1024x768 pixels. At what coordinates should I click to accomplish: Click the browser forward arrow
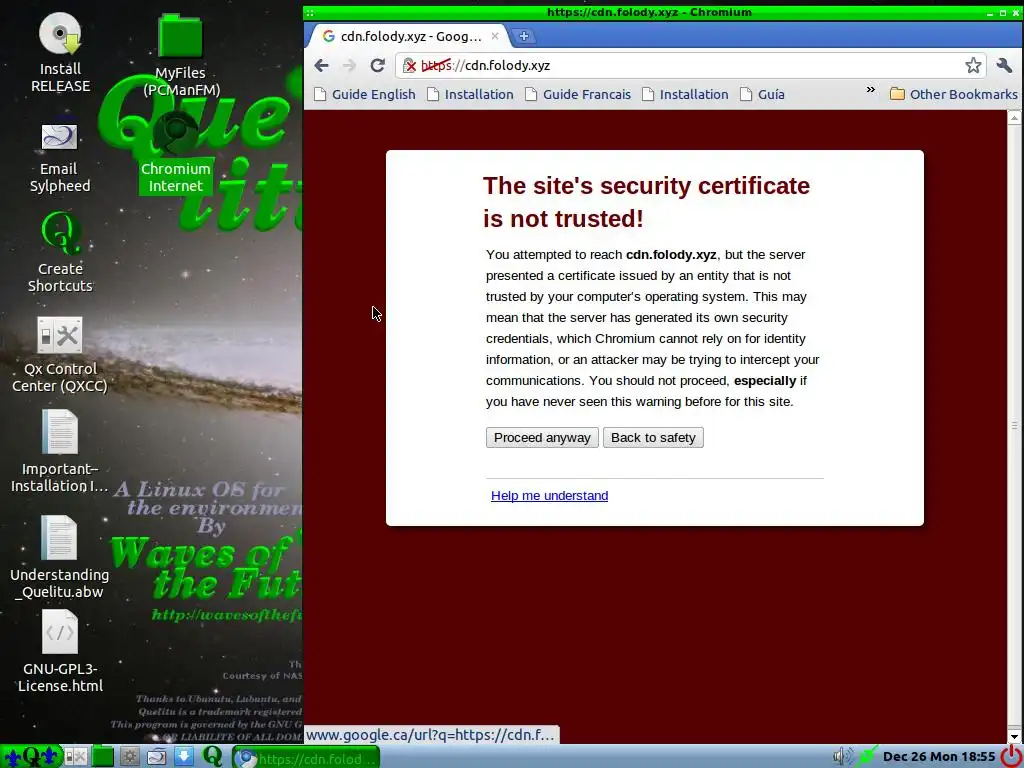point(349,65)
